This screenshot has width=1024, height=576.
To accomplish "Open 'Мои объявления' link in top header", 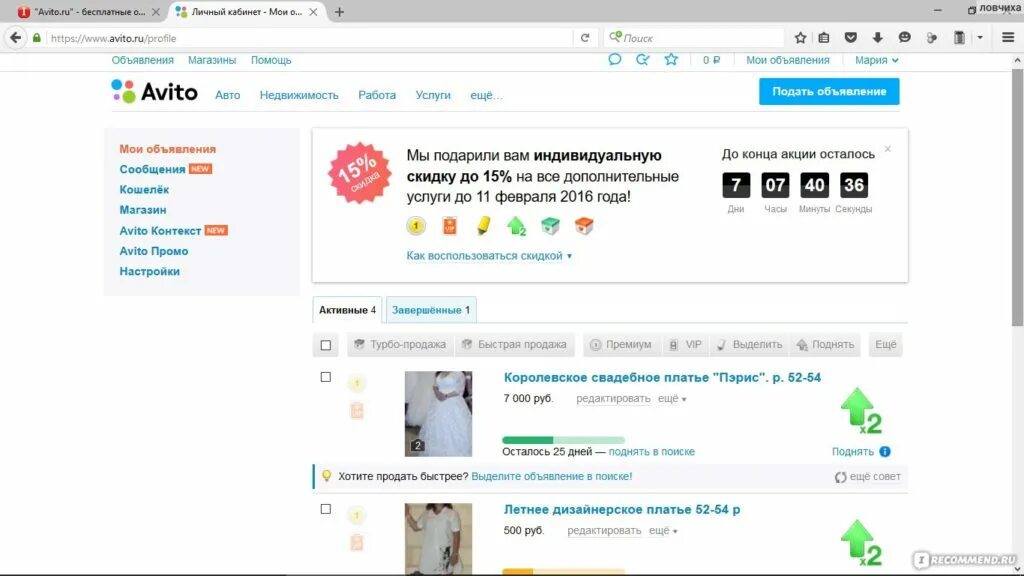I will click(788, 59).
